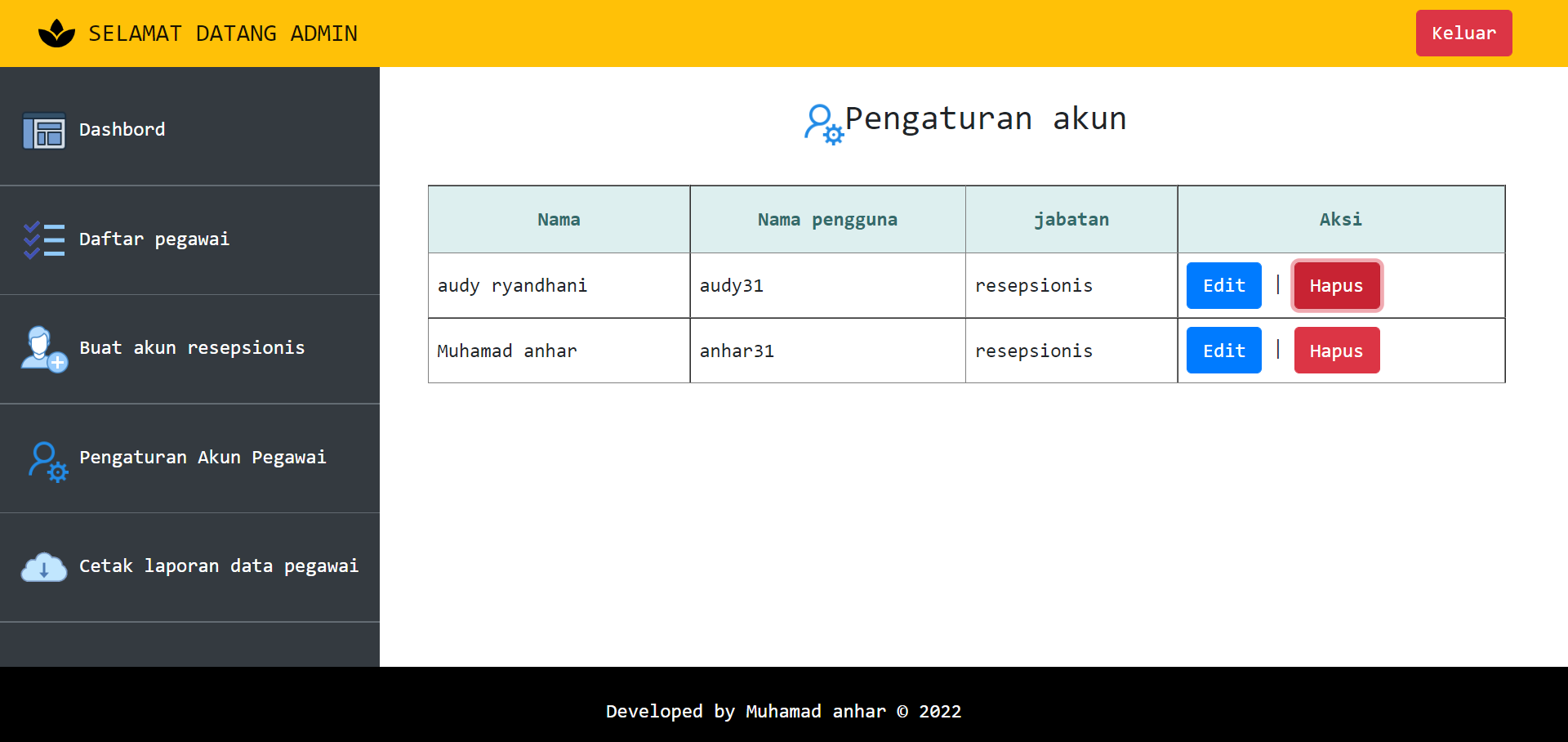Screen dimensions: 1568x742
Task: Click the lotus logo in header
Action: (x=56, y=34)
